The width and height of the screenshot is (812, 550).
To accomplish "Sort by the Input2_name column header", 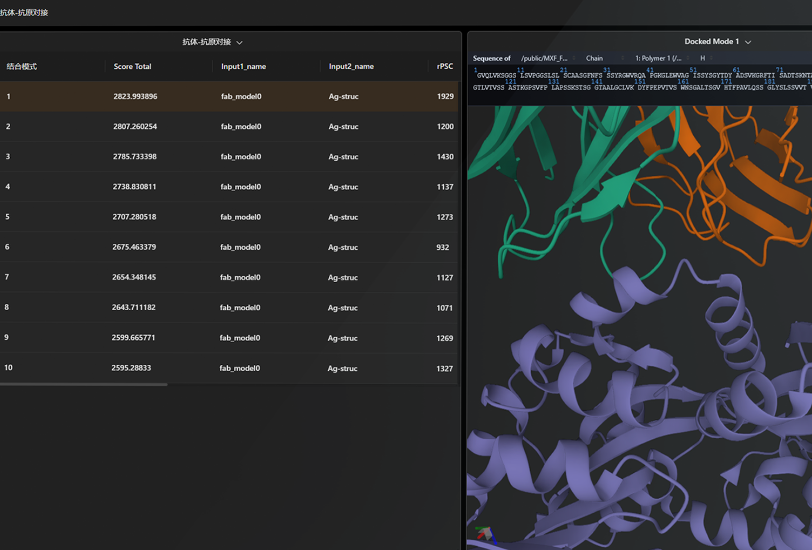I will [x=351, y=66].
